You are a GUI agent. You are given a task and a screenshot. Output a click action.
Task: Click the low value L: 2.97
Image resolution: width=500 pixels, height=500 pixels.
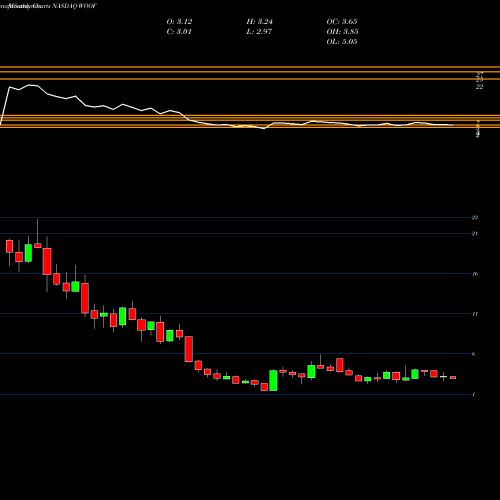[x=259, y=32]
